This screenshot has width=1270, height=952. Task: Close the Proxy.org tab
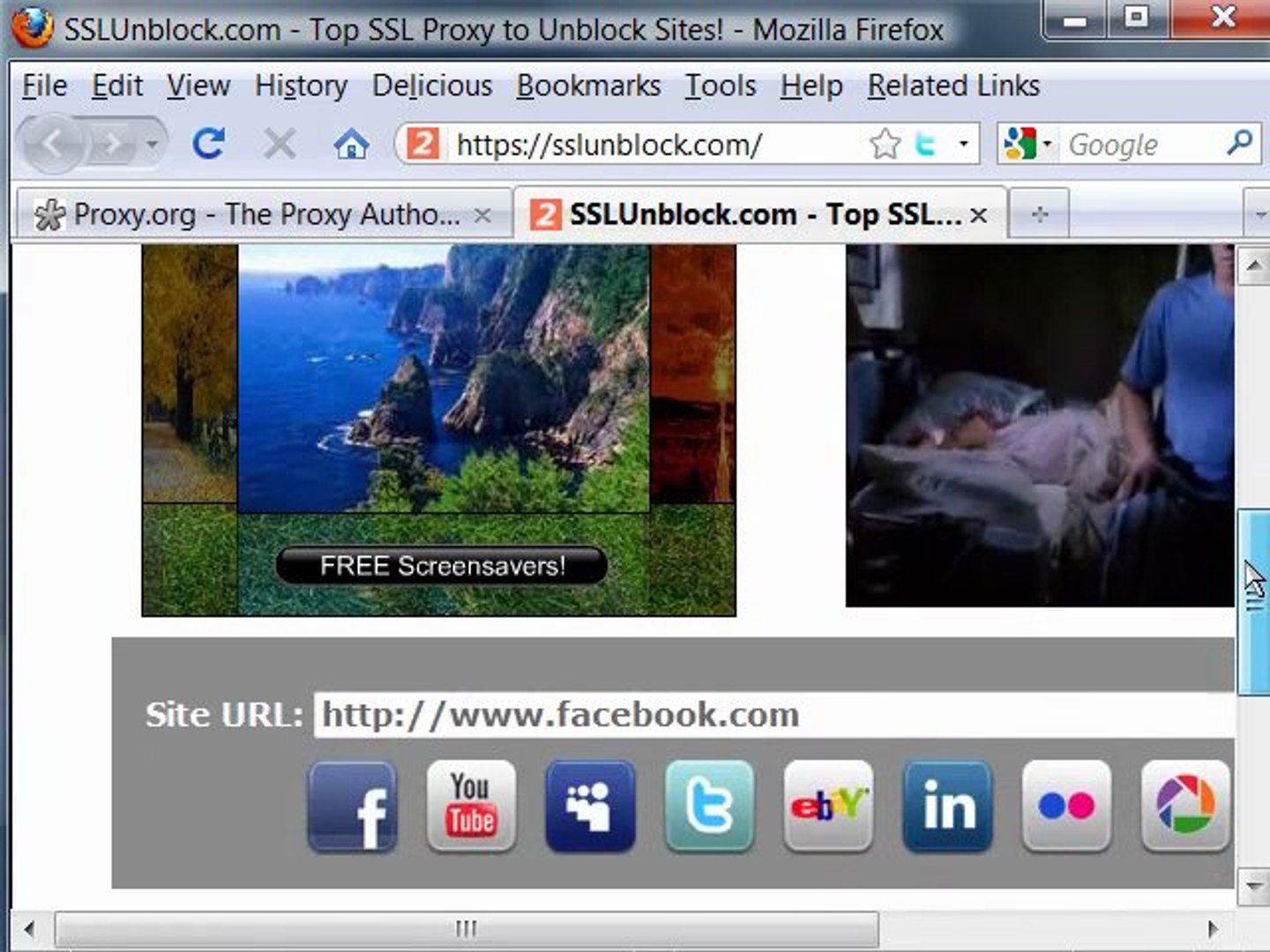(482, 215)
